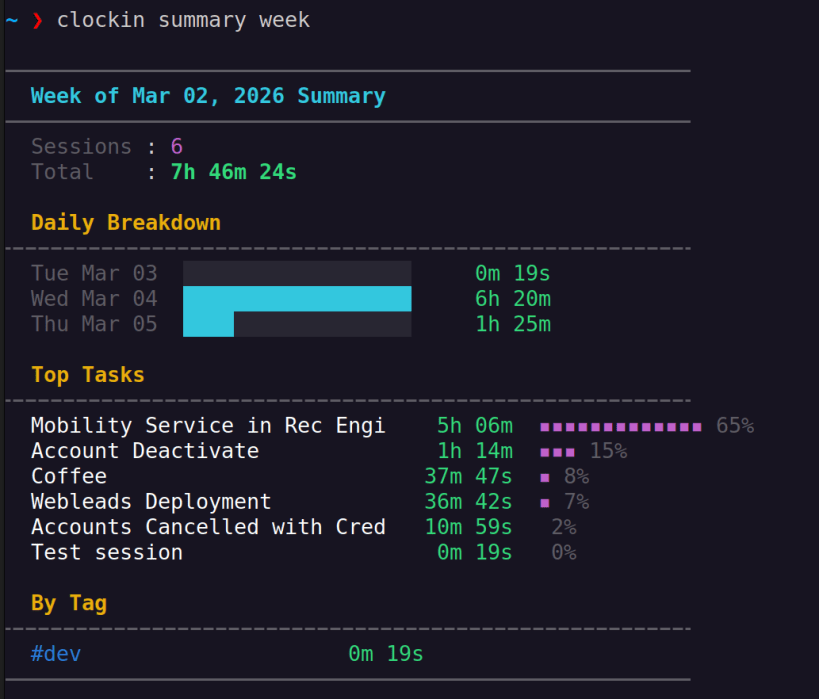Click the '1h 25m' daily duration

512,324
